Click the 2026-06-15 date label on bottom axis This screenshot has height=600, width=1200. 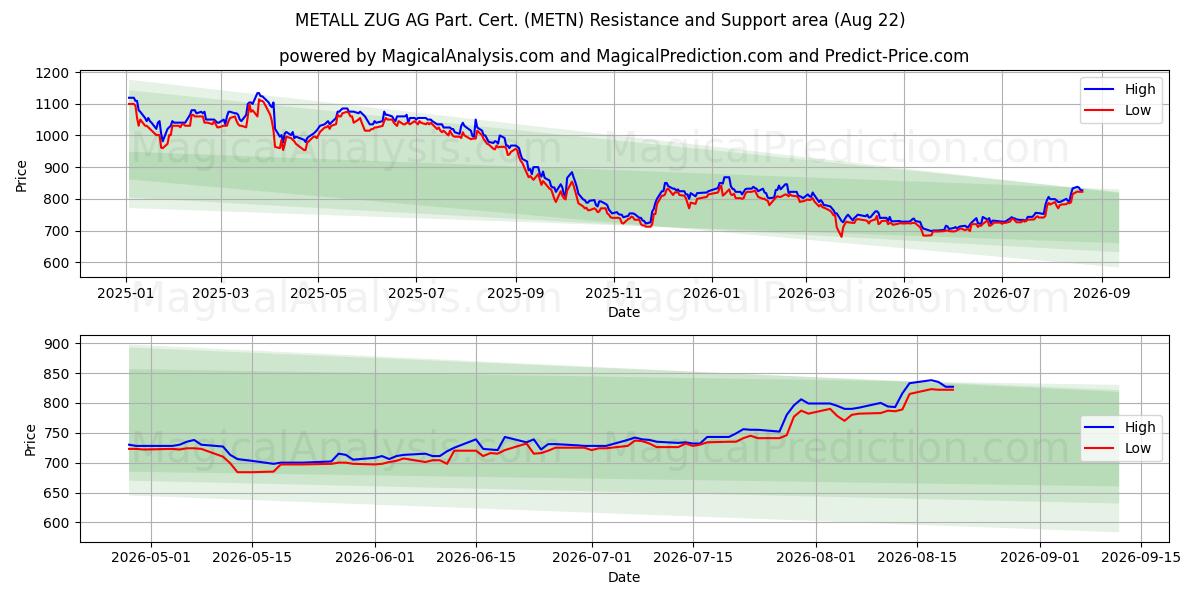point(475,560)
